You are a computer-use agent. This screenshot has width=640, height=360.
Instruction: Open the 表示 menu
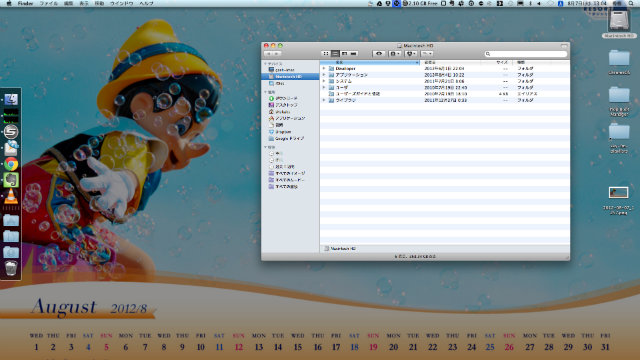84,3
